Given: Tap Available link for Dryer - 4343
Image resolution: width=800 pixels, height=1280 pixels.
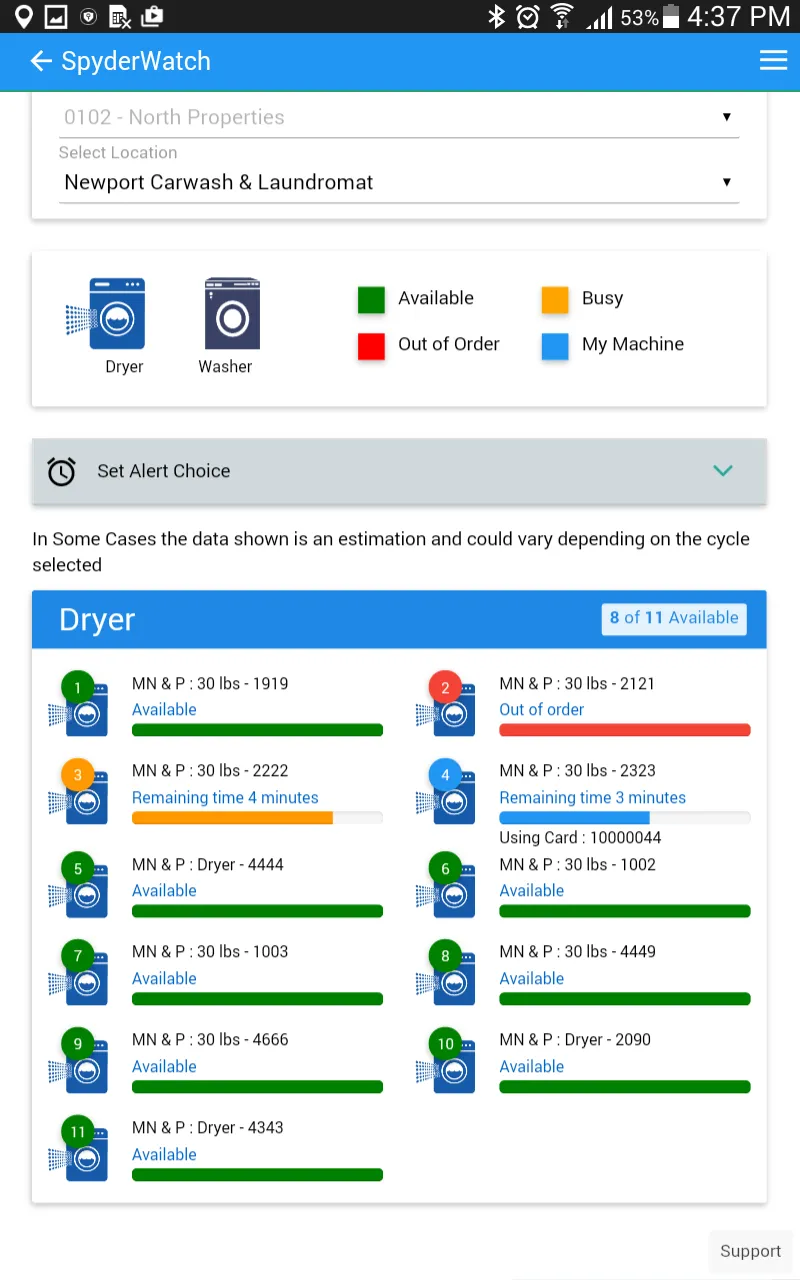Looking at the screenshot, I should point(164,1155).
